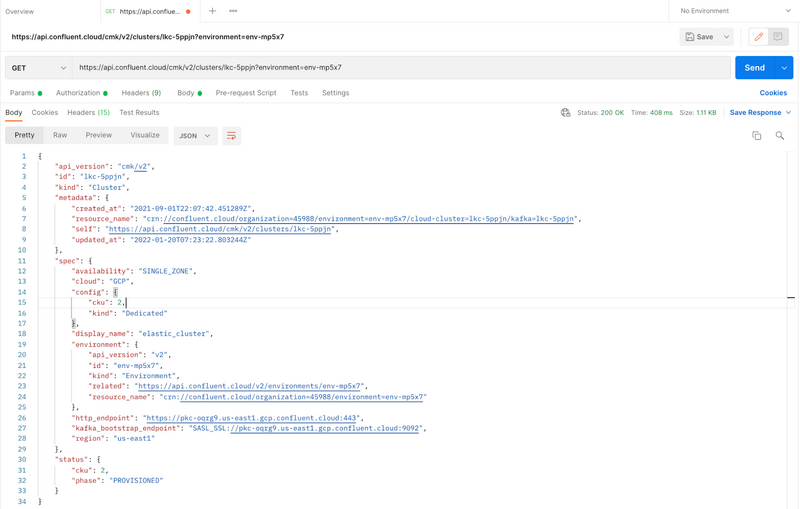Click the Cookies link on the right
The image size is (800, 509).
click(773, 93)
